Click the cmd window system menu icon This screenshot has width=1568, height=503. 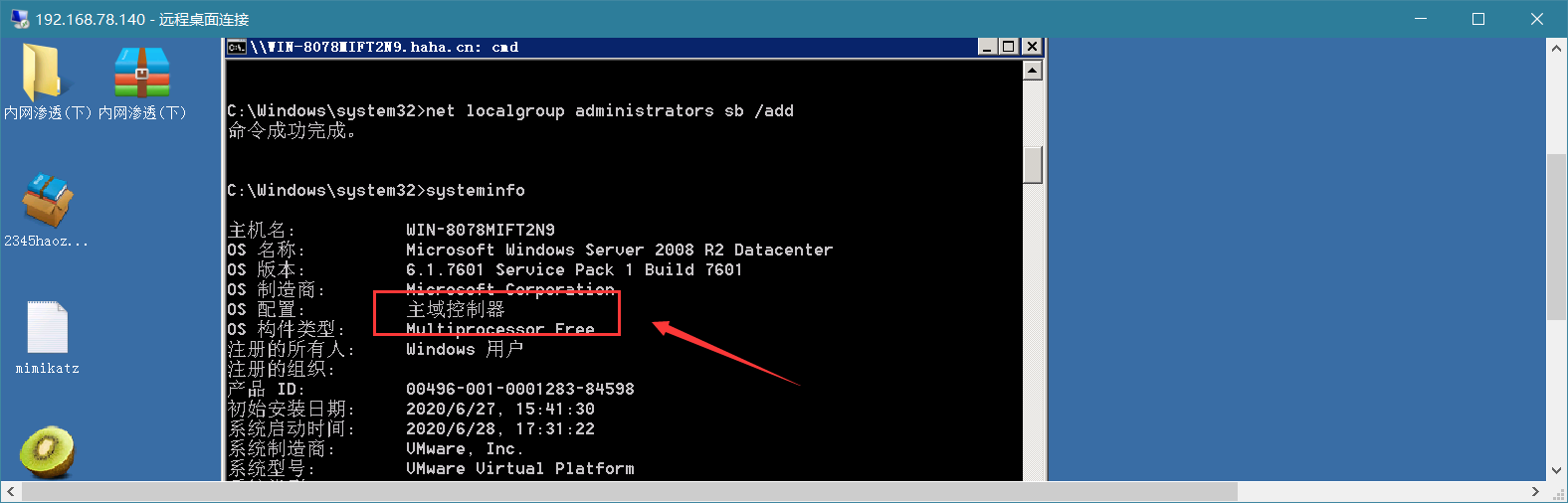(x=236, y=47)
